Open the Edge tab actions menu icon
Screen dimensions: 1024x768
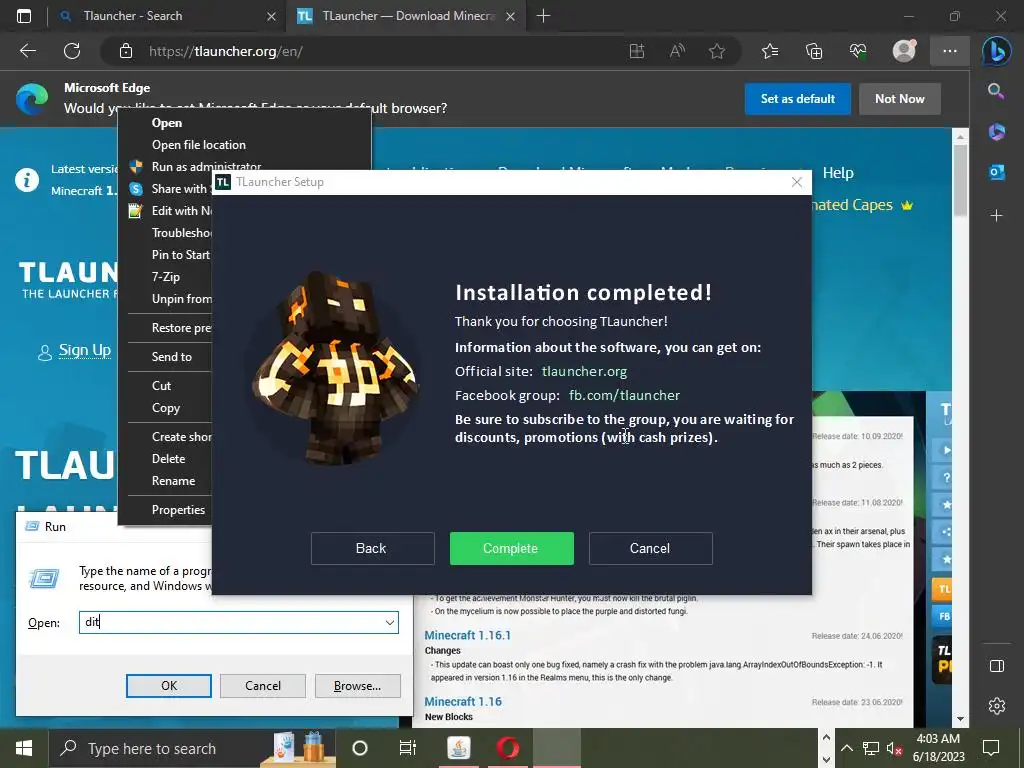point(24,16)
